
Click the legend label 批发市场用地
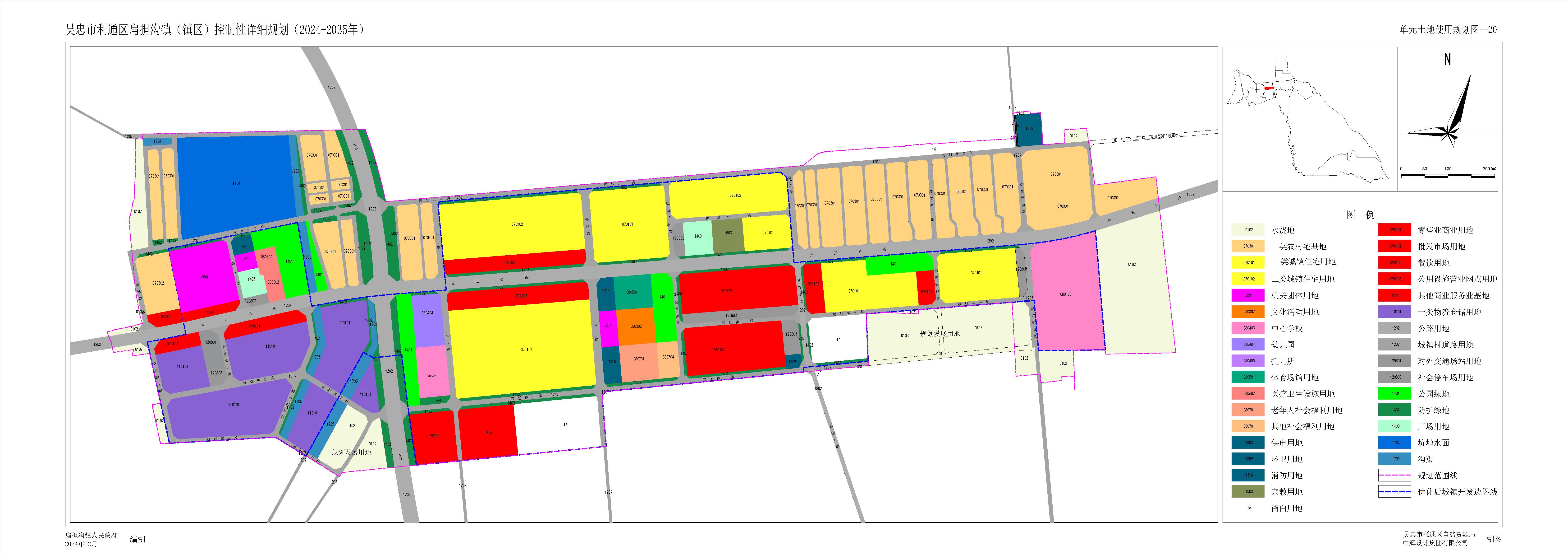tap(1441, 247)
